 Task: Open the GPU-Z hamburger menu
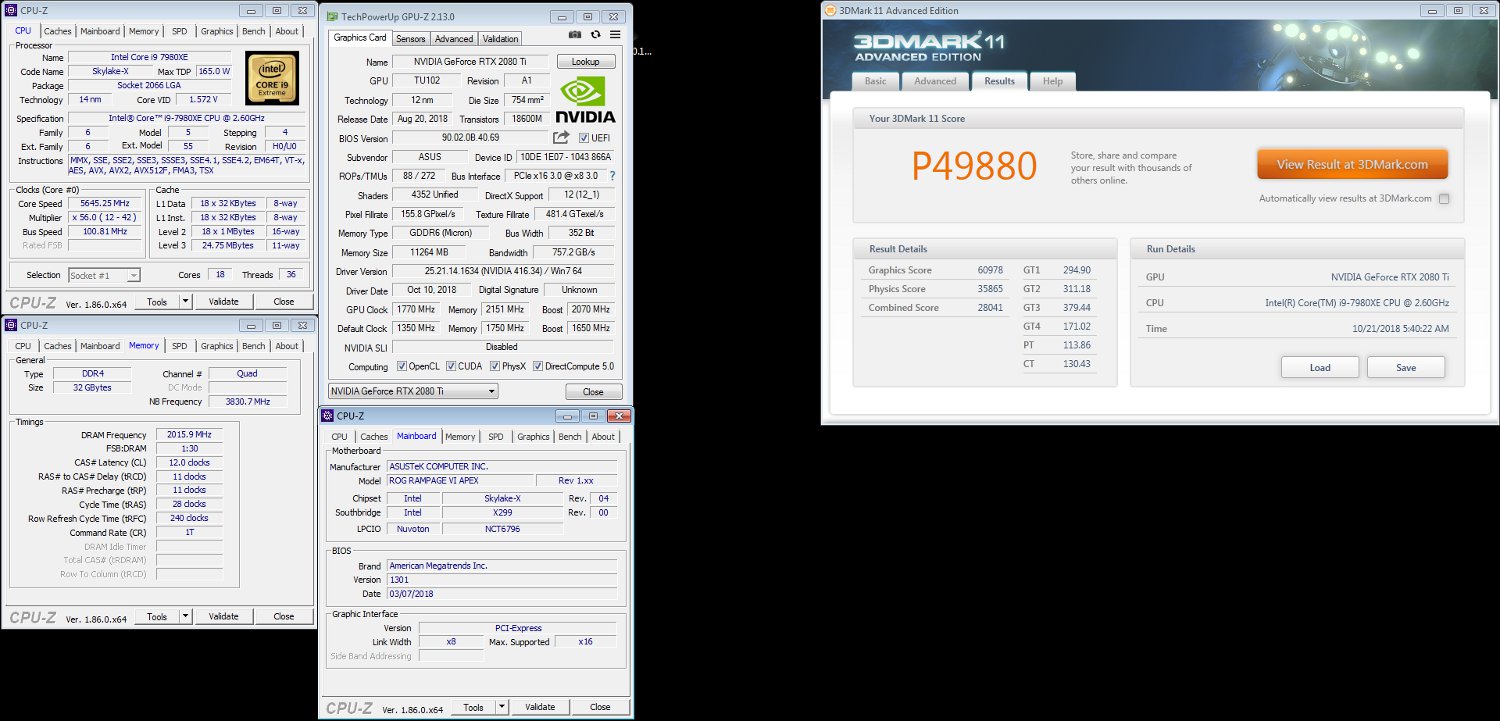615,34
